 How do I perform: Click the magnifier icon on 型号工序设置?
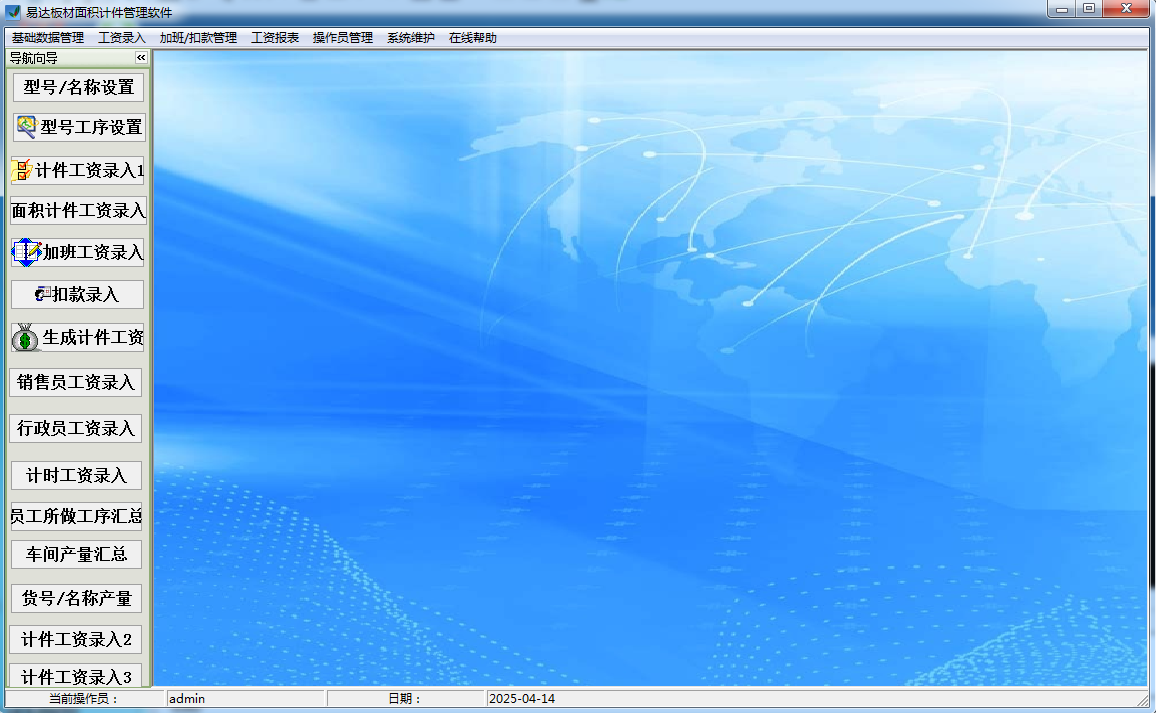27,127
